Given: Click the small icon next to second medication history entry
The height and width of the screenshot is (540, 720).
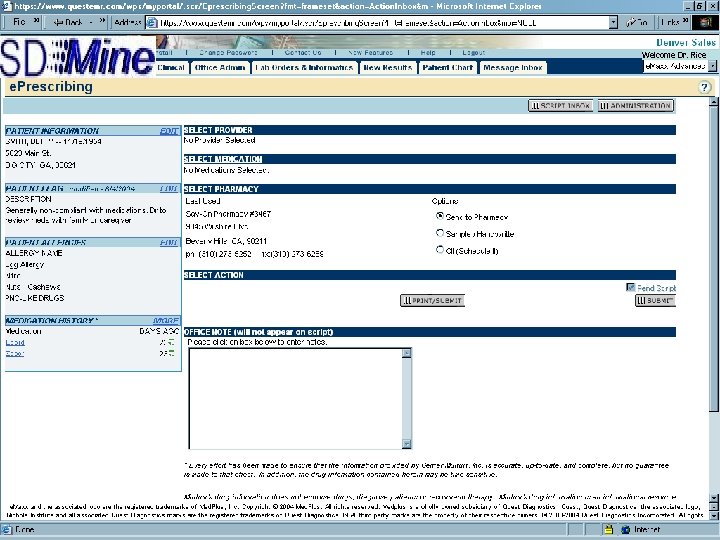Looking at the screenshot, I should 171,353.
